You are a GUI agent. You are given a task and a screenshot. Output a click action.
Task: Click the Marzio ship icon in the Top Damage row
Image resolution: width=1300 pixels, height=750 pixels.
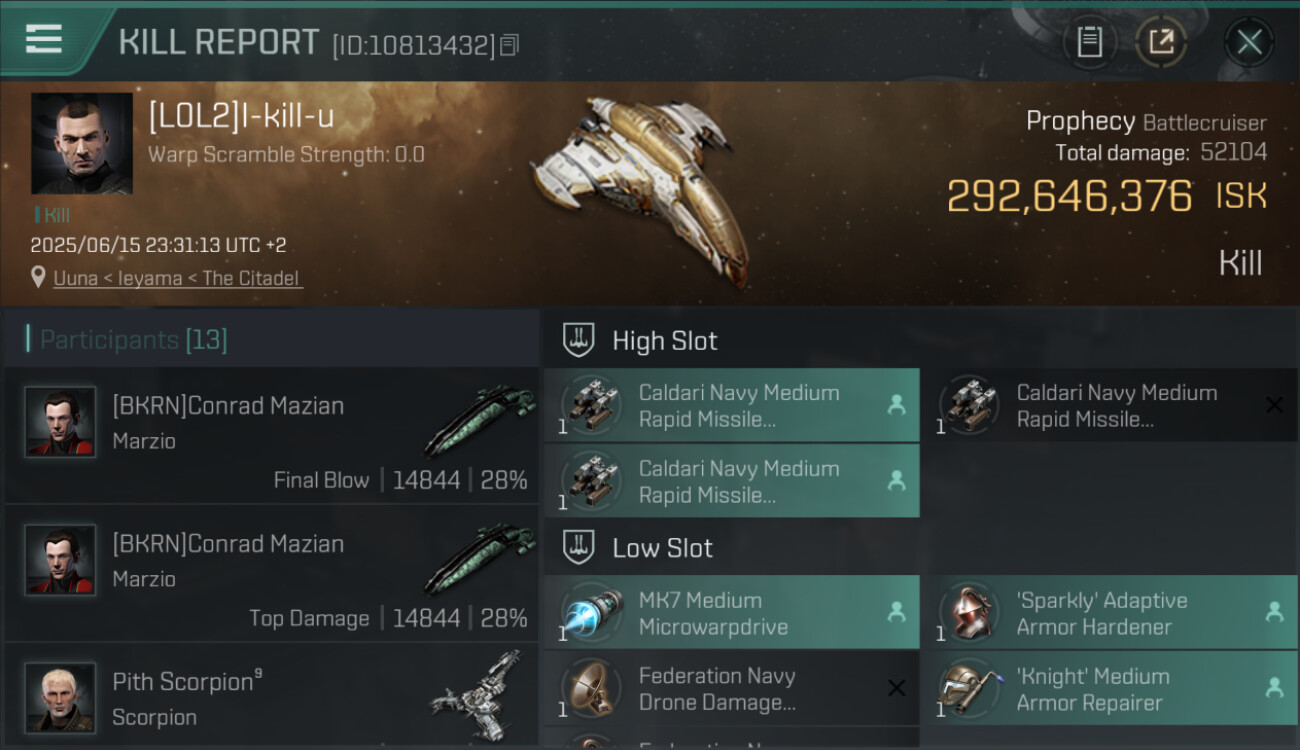[477, 560]
